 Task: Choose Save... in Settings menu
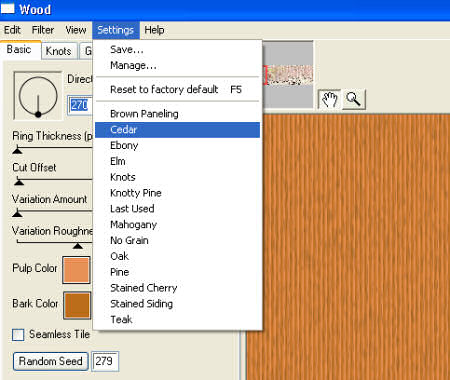(177, 49)
